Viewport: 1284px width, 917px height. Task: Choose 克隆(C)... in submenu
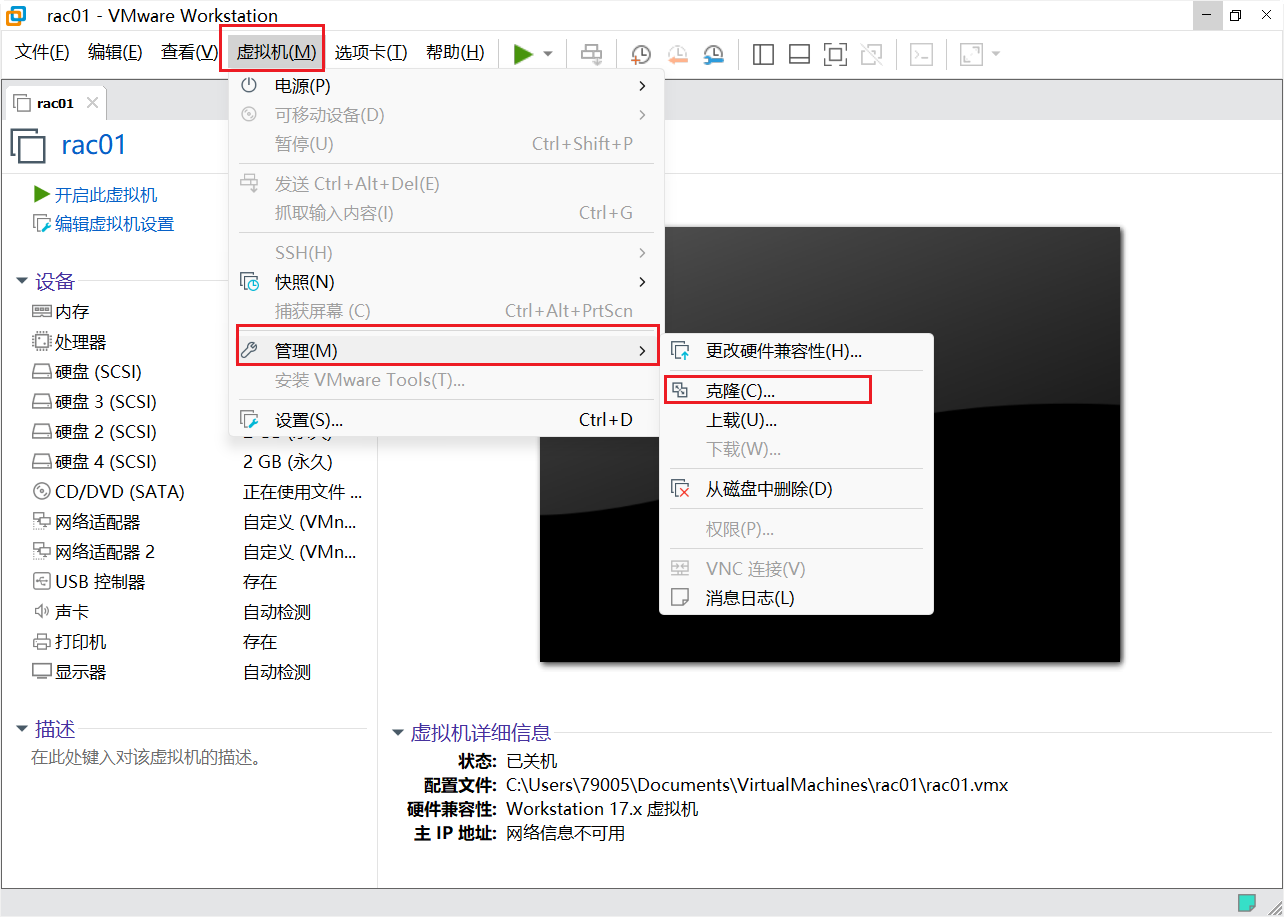(796, 391)
